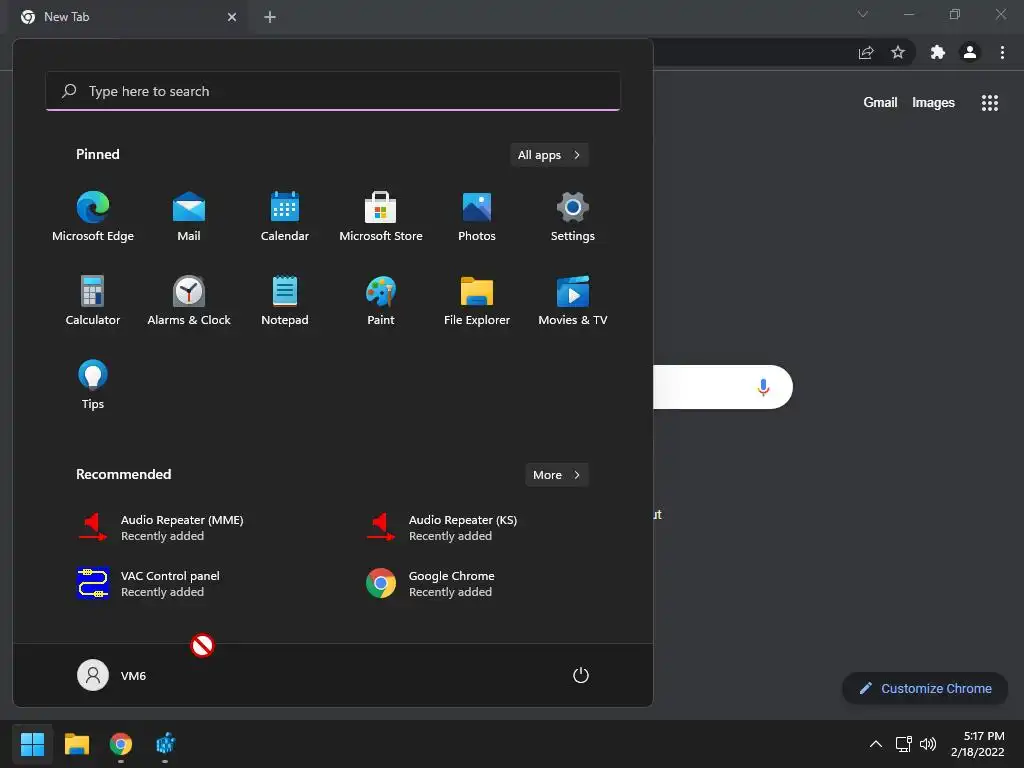The image size is (1024, 768).
Task: Click Customize Chrome button
Action: click(925, 688)
